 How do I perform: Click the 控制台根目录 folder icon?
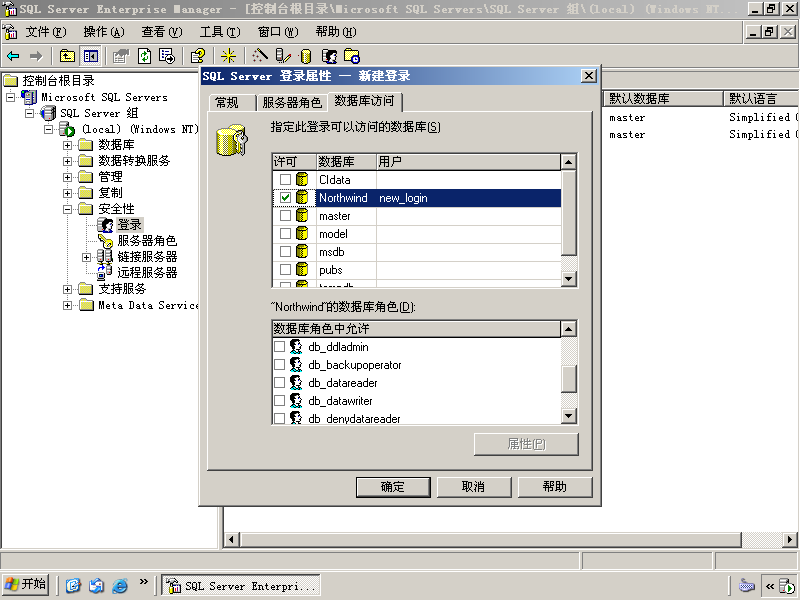pyautogui.click(x=11, y=81)
